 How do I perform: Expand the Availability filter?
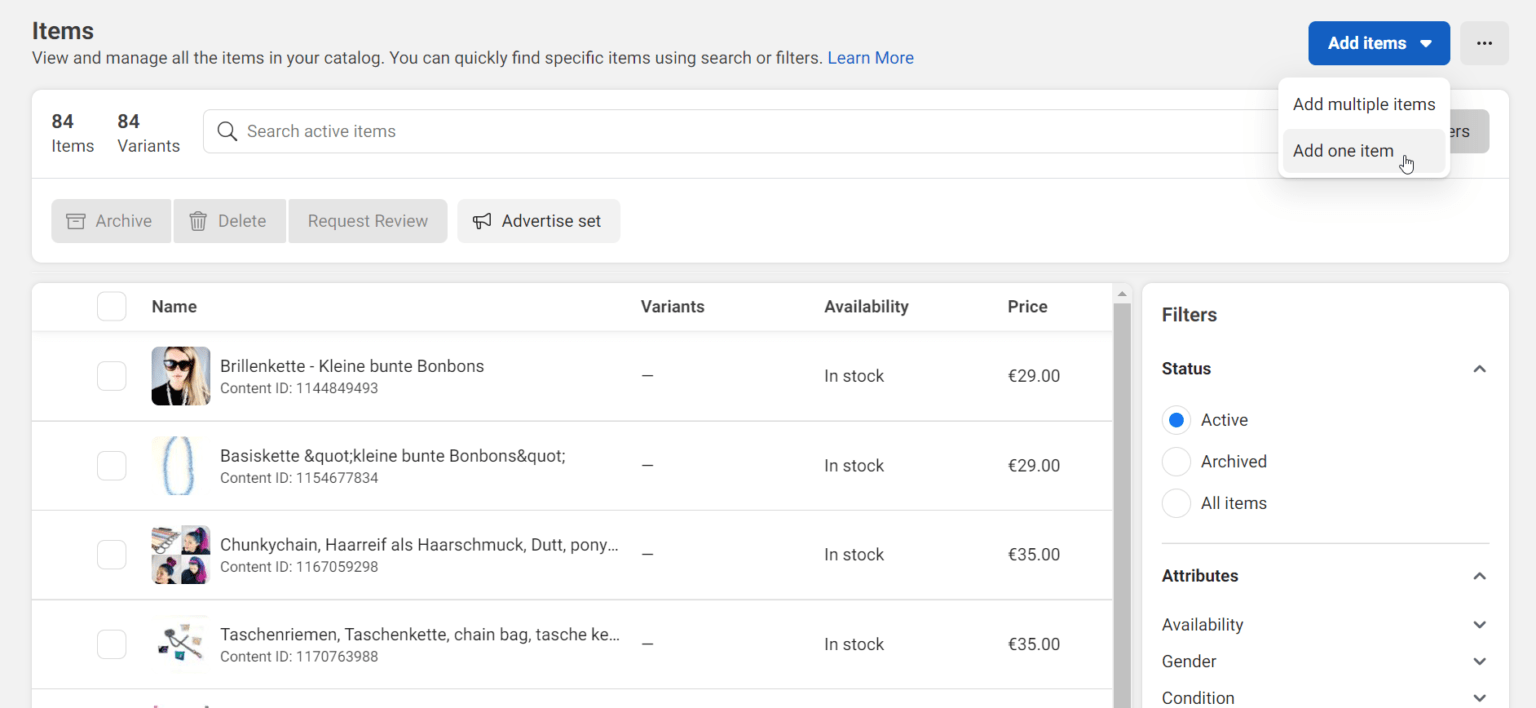pos(1479,625)
